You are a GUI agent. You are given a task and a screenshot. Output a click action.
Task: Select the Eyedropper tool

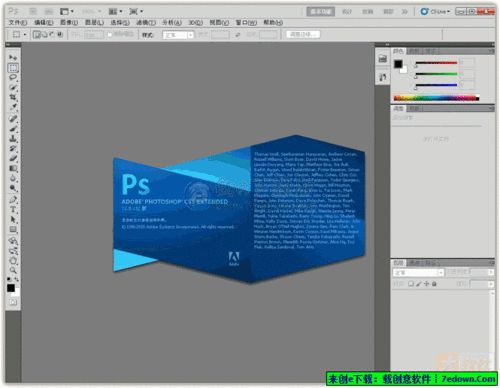point(13,107)
